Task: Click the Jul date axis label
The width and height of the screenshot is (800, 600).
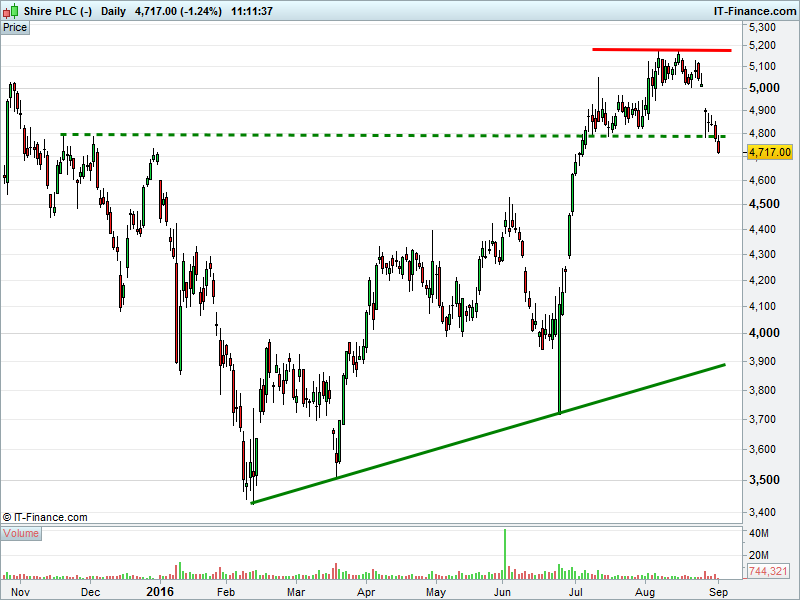Action: 576,592
